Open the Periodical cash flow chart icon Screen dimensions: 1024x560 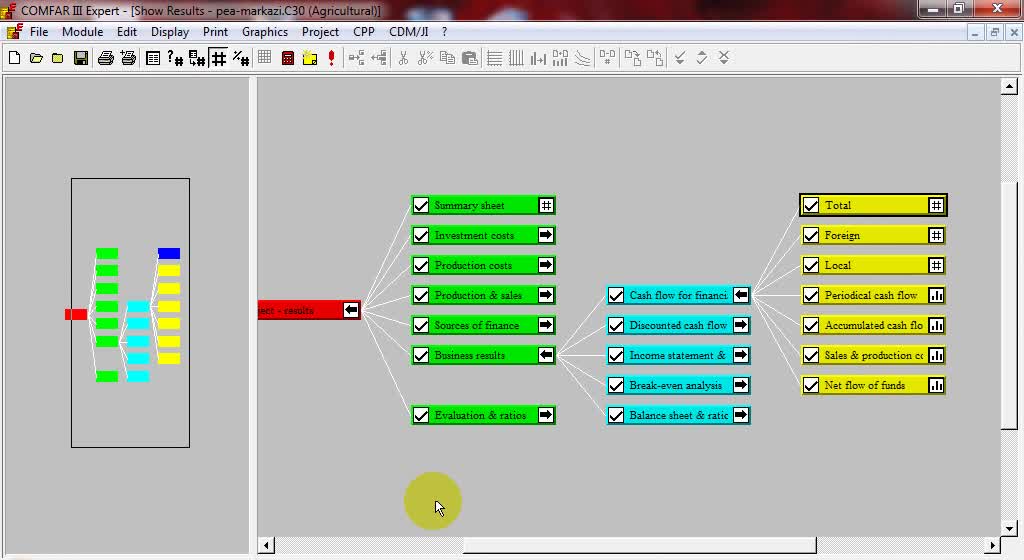pyautogui.click(x=936, y=295)
